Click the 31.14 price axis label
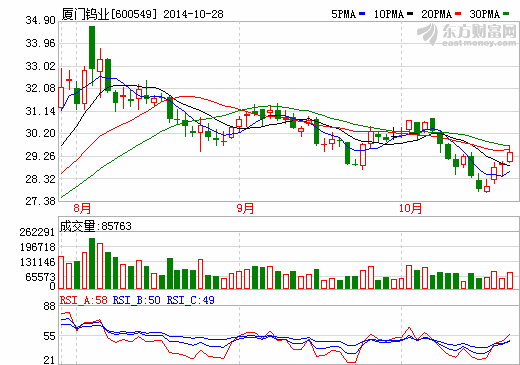Viewport: 520px width, 365px height. coord(40,111)
